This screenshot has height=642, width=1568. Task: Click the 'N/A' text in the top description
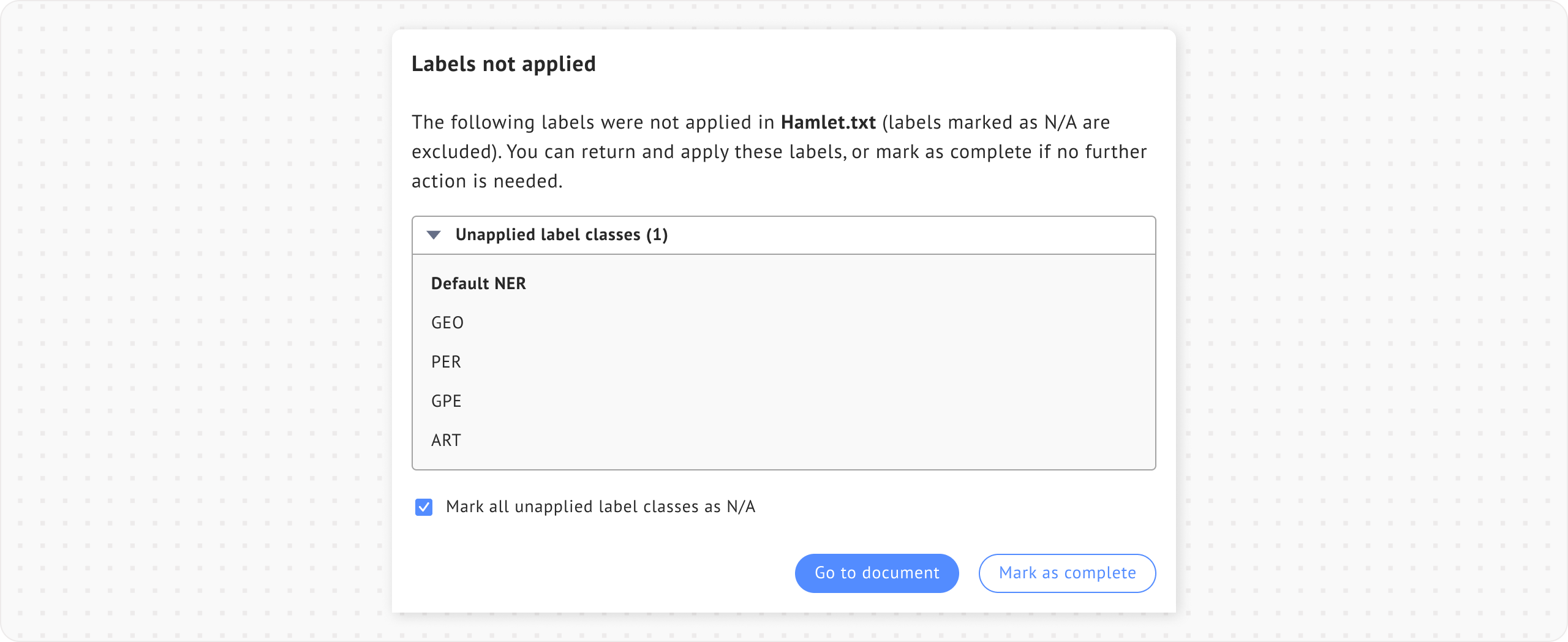point(1060,123)
